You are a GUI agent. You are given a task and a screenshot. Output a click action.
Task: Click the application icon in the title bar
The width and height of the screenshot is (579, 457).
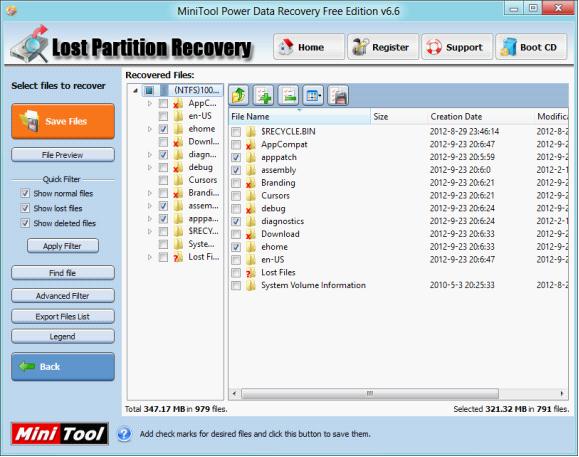point(11,11)
